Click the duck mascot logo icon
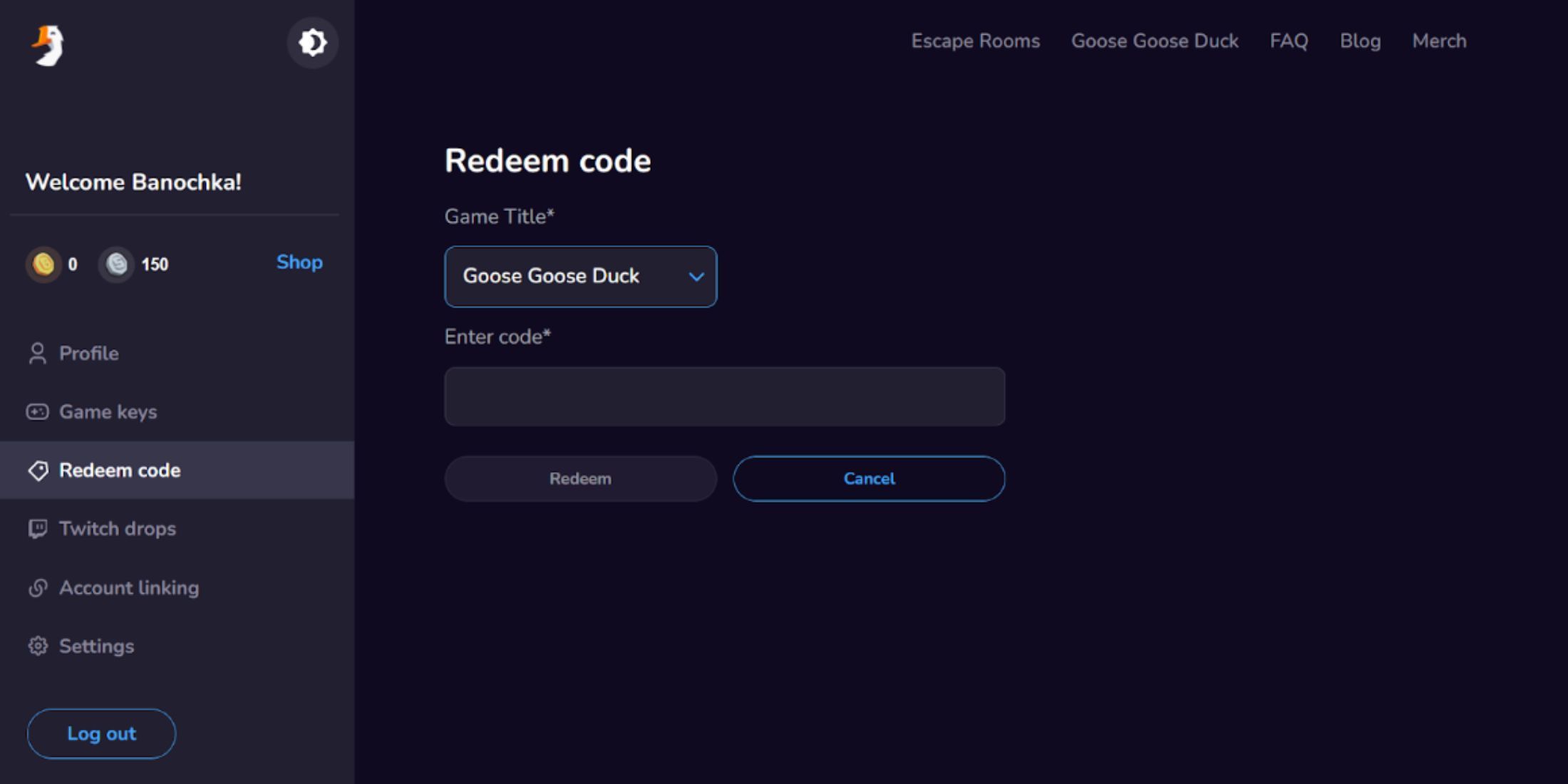 point(47,42)
